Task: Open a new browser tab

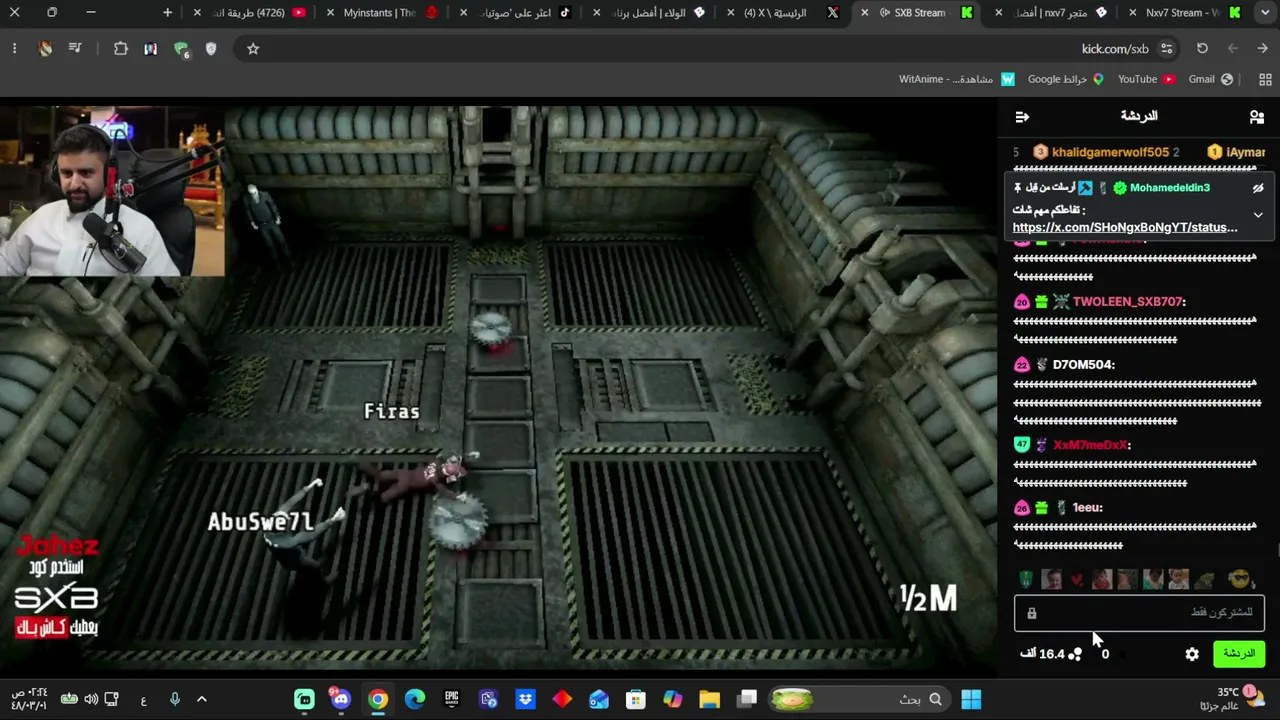Action: [x=167, y=13]
